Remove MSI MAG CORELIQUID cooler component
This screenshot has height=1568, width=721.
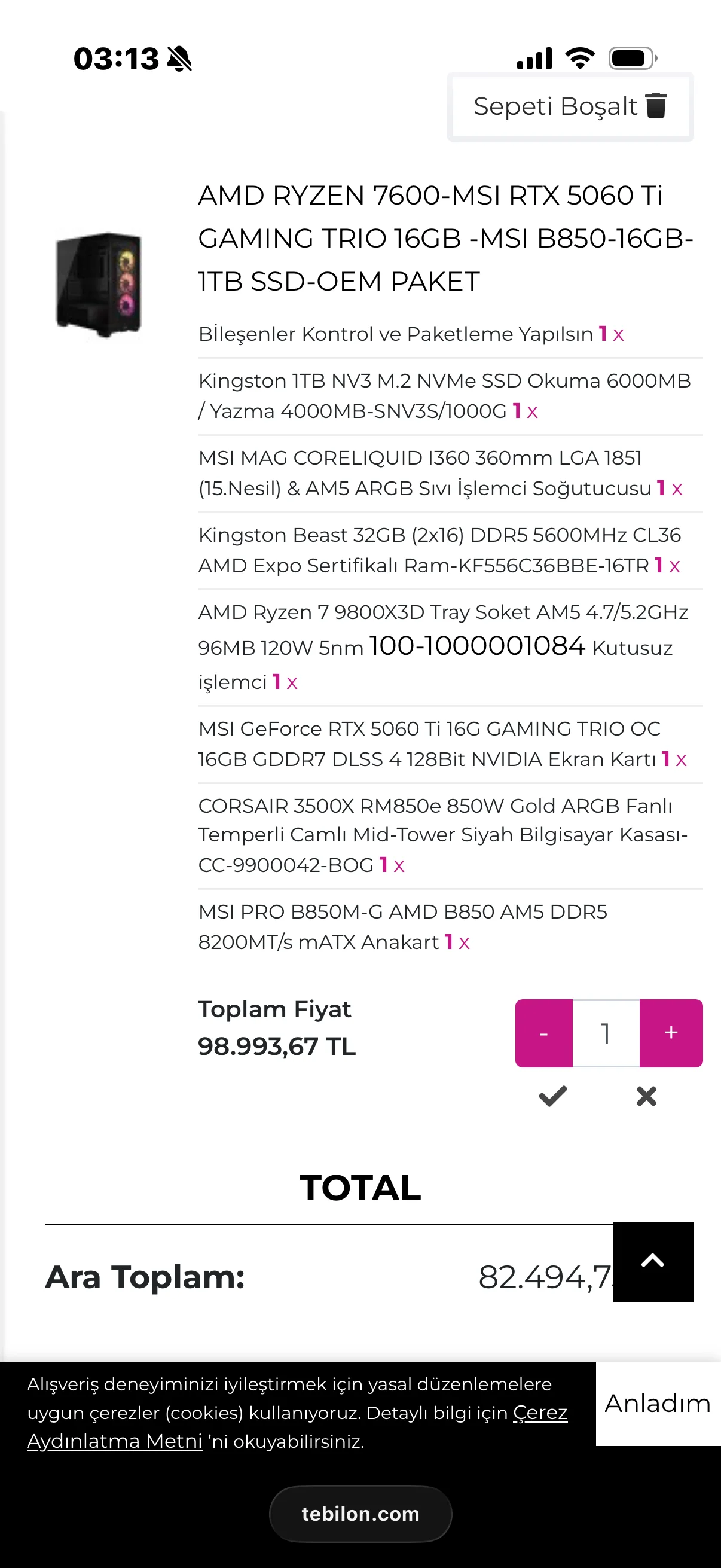(x=677, y=489)
